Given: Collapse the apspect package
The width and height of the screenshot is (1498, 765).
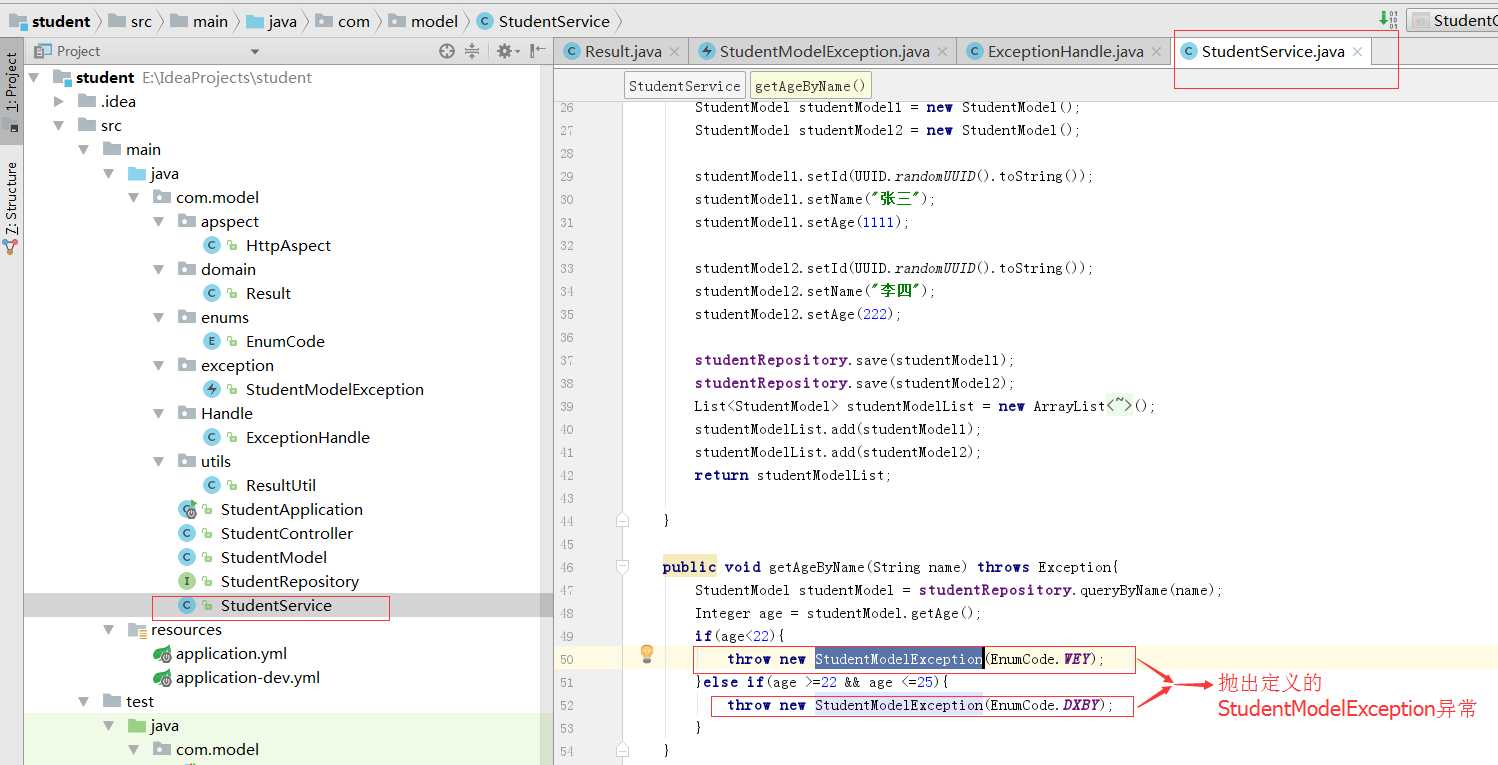Looking at the screenshot, I should 159,221.
